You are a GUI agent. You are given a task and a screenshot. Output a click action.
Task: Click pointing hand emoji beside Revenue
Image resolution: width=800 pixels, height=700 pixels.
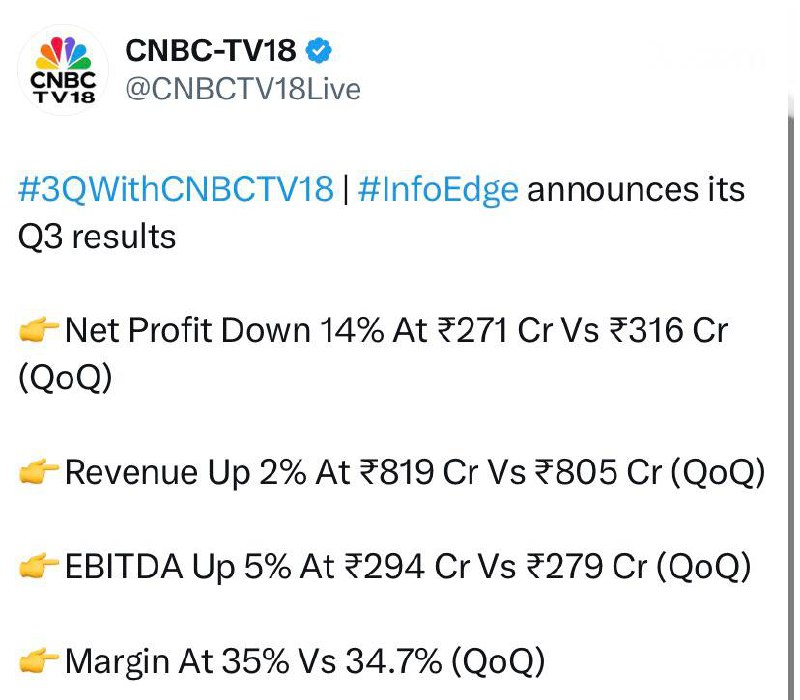40,473
